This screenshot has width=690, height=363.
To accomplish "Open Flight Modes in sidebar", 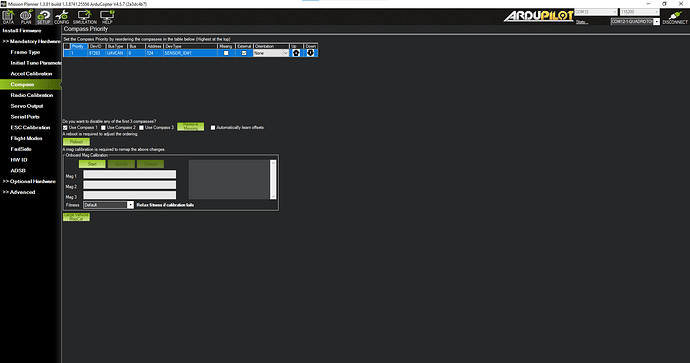I will (26, 138).
